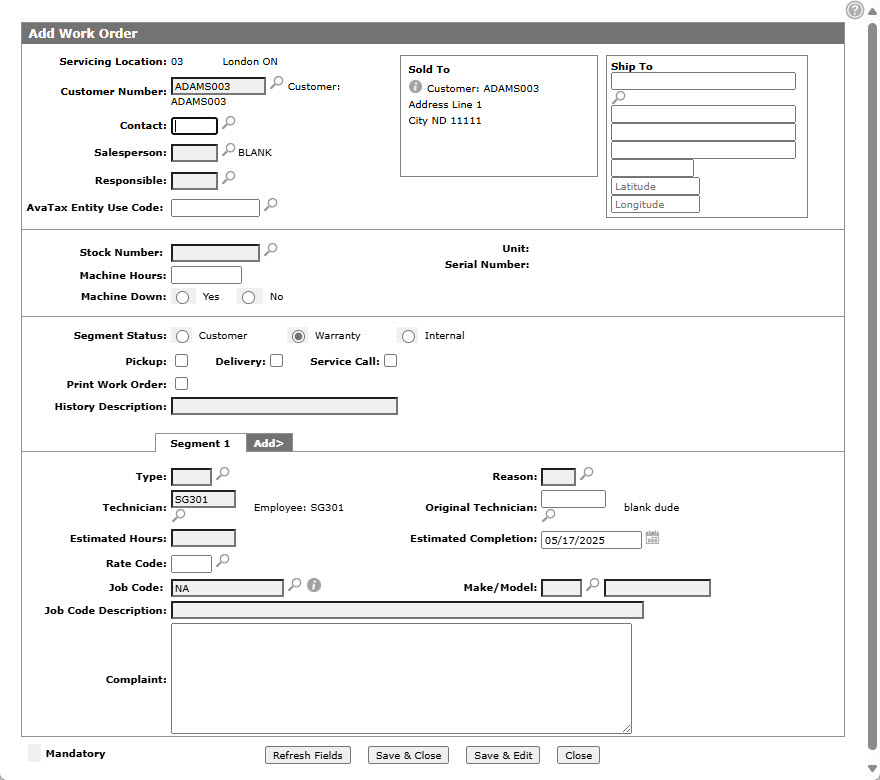Open Job Code search magnifier
Screen dimensions: 880x780
coord(295,585)
